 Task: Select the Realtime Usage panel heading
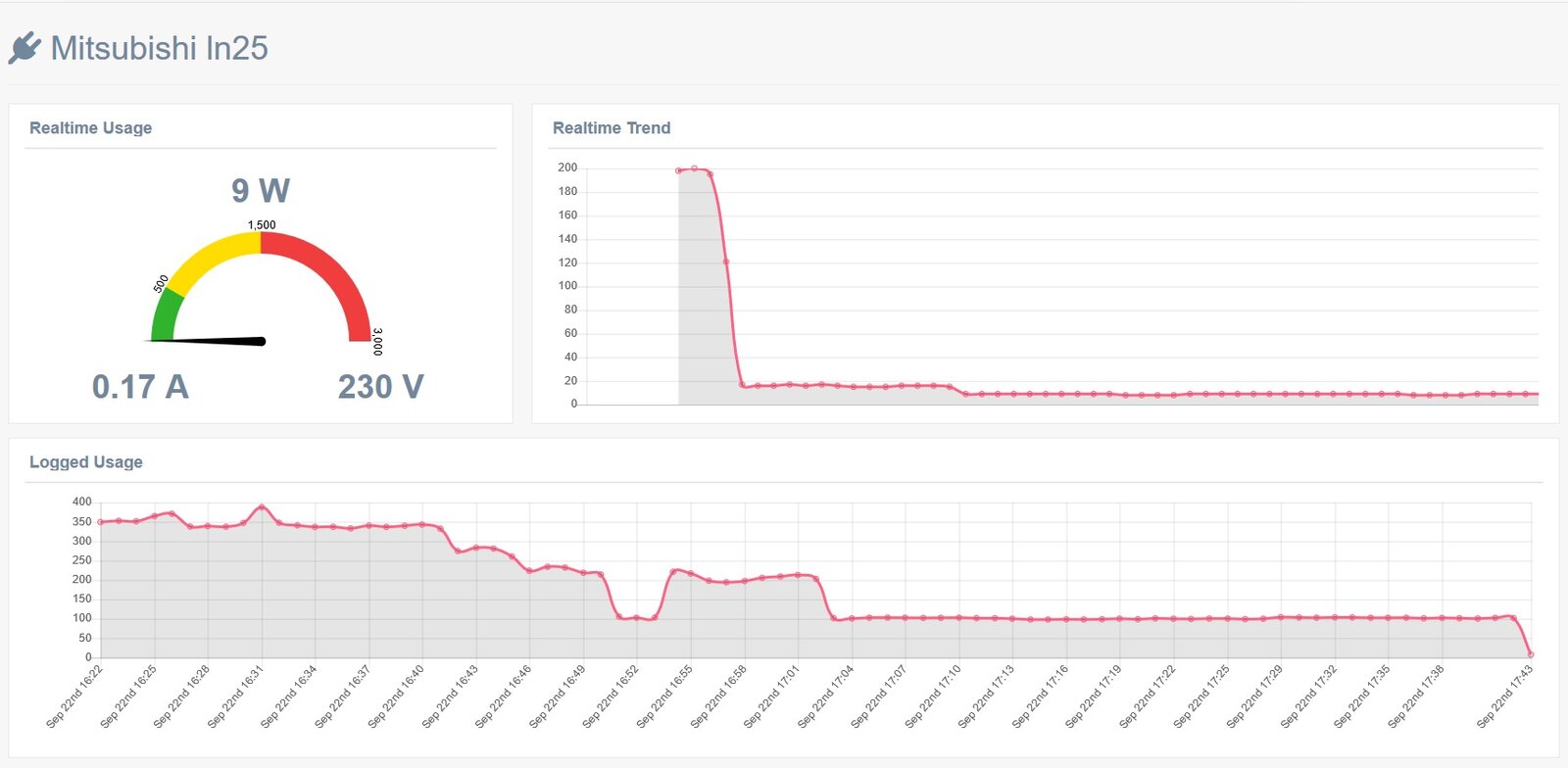(90, 128)
